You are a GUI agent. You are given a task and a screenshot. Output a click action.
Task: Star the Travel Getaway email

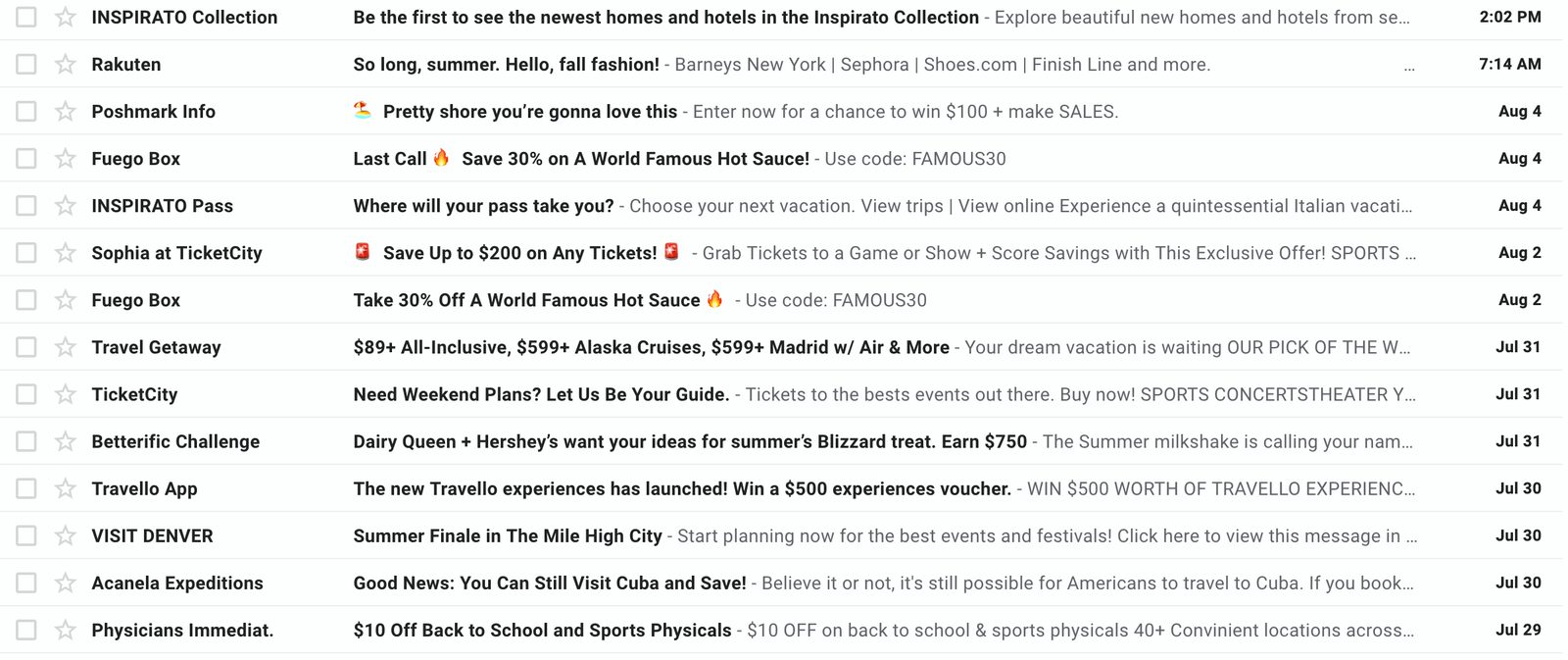tap(65, 346)
